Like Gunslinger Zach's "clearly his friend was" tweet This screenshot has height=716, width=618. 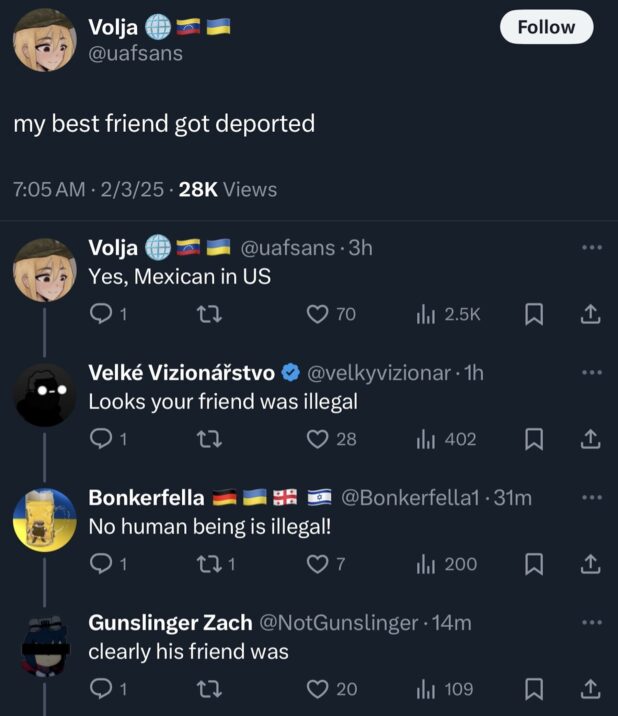[318, 689]
